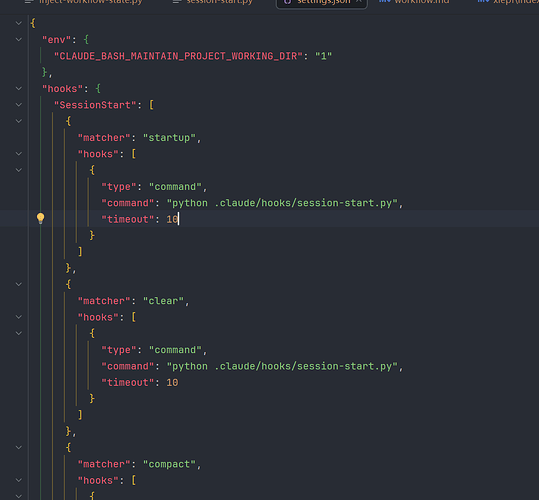Click the "clear" matcher value
This screenshot has height=500, width=539.
pos(163,301)
